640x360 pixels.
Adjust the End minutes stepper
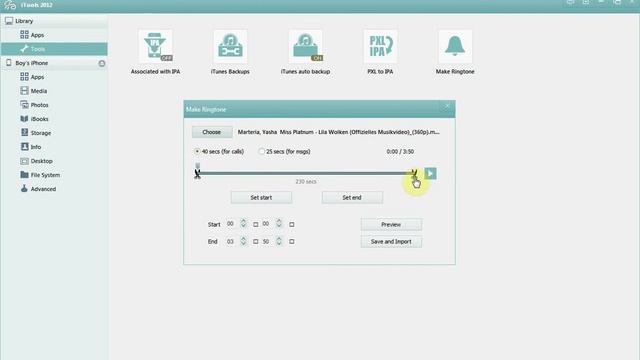tap(243, 241)
